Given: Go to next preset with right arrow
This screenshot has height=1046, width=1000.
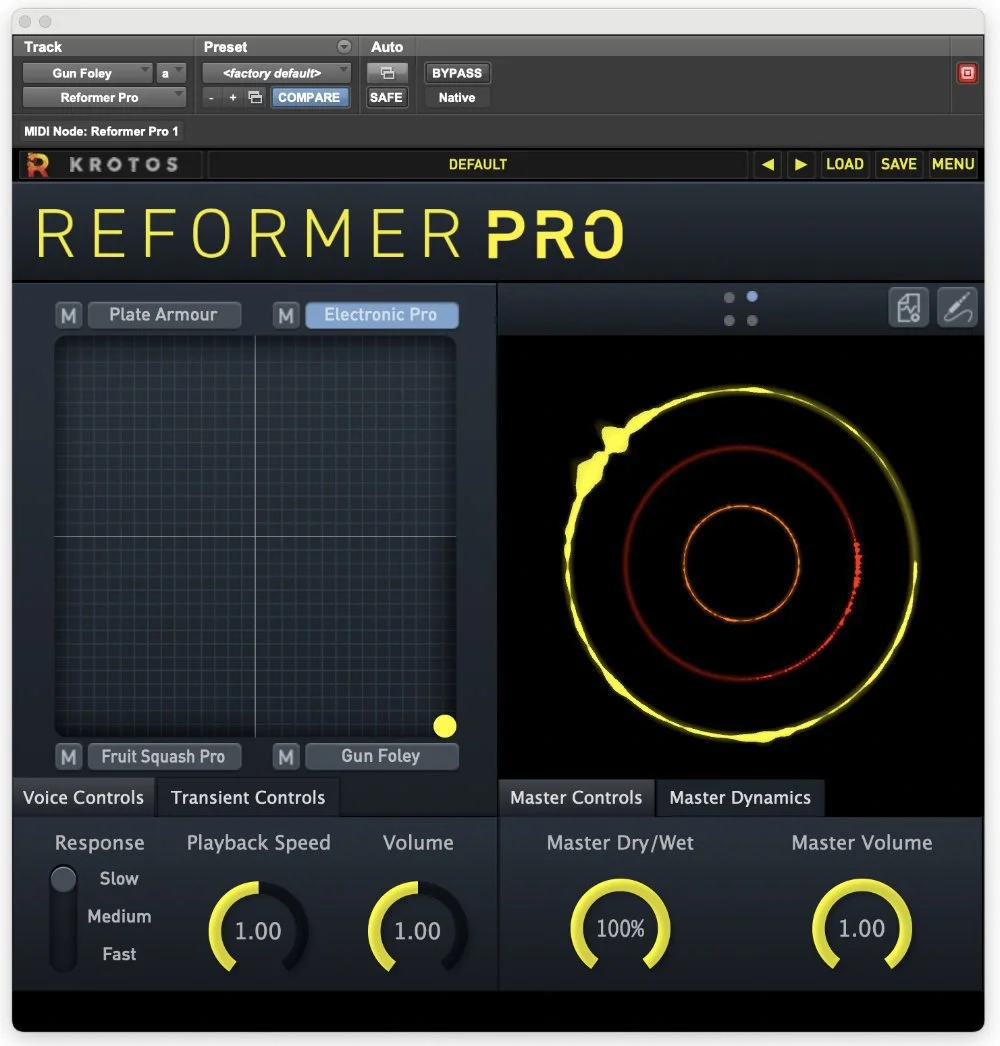Looking at the screenshot, I should [x=801, y=164].
